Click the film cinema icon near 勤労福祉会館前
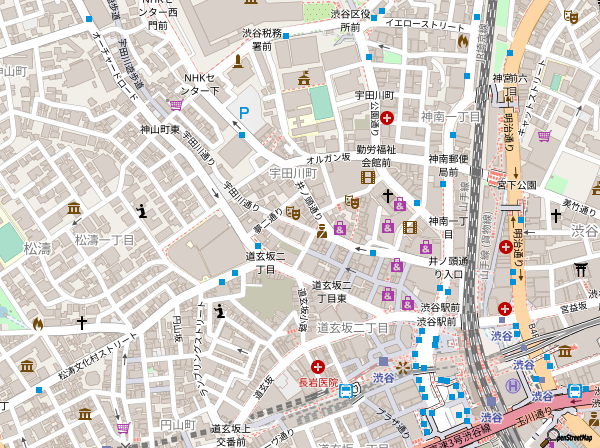 pyautogui.click(x=367, y=177)
